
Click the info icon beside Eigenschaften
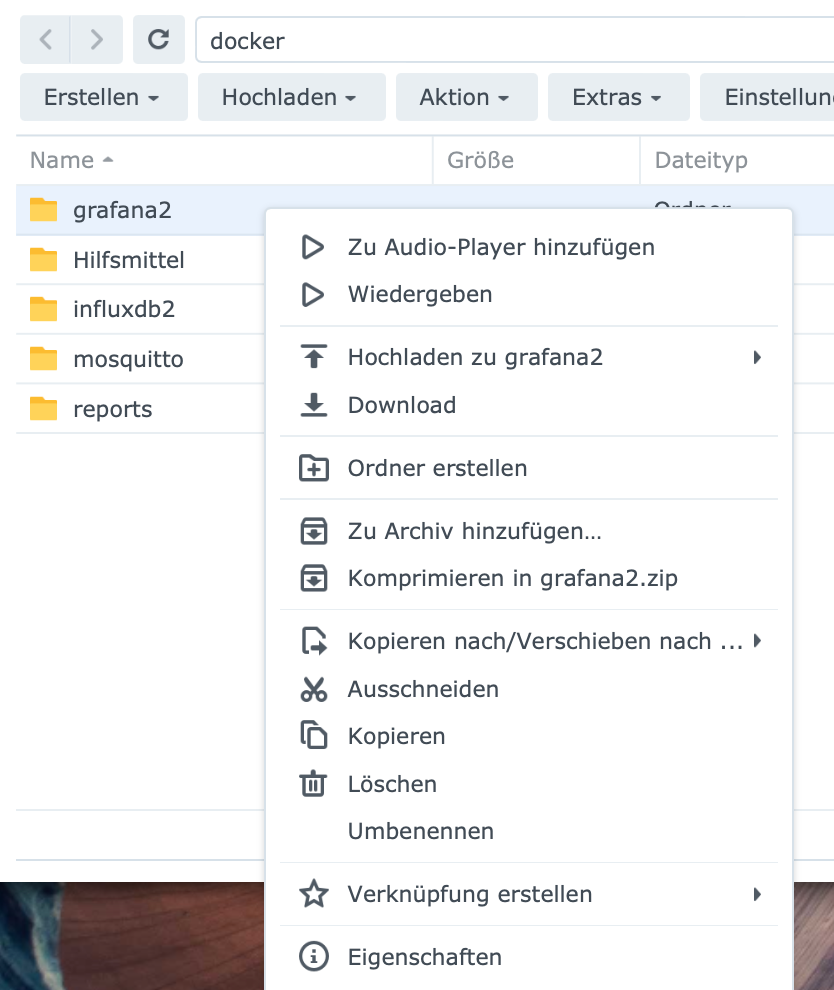coord(314,957)
